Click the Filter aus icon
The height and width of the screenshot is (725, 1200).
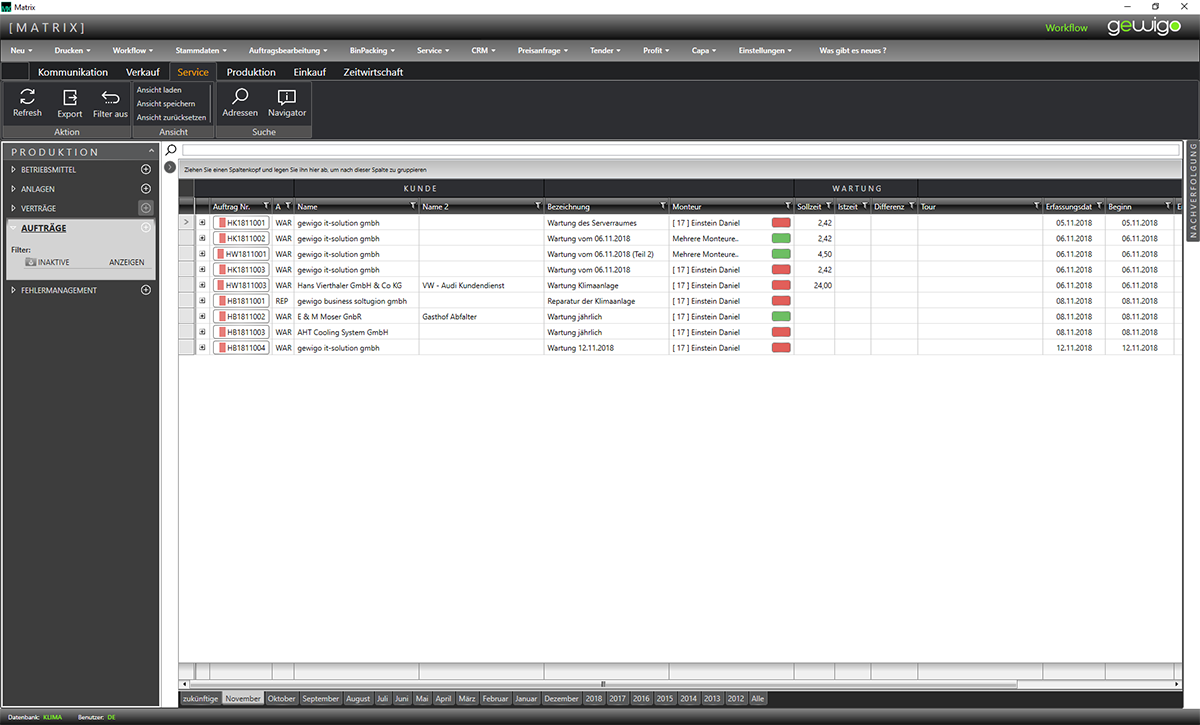pyautogui.click(x=111, y=97)
